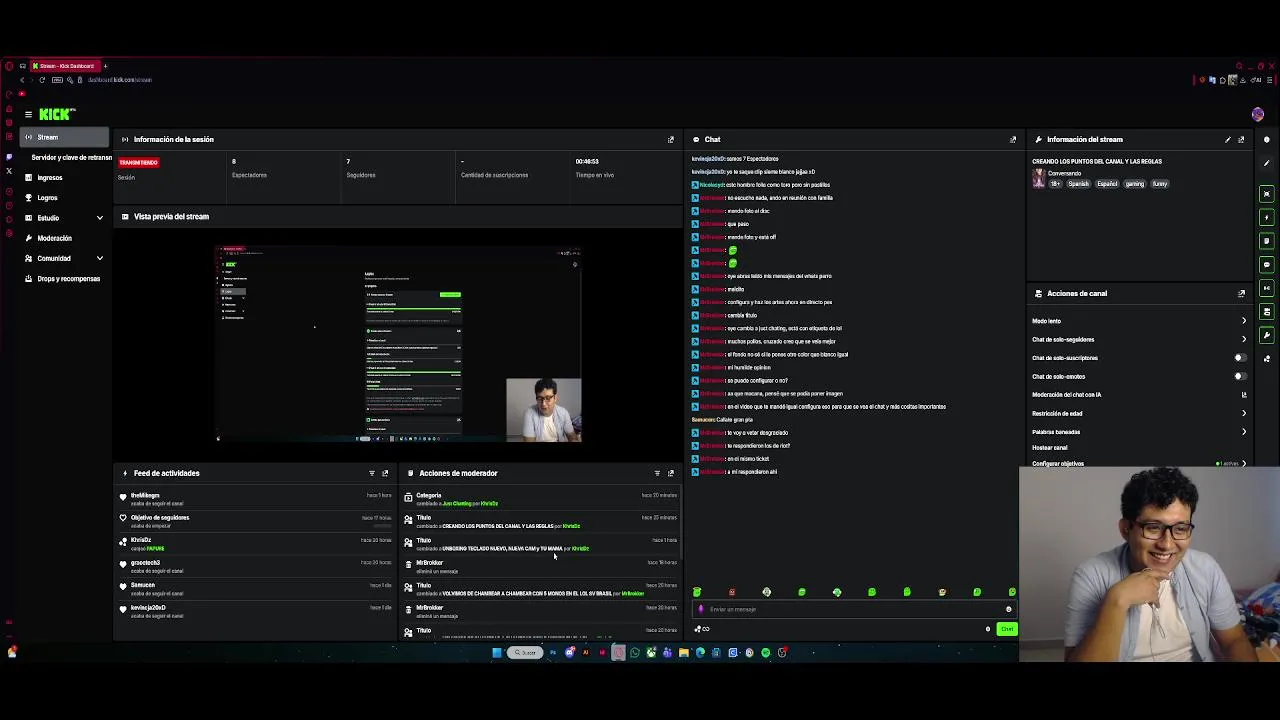This screenshot has height=720, width=1280.
Task: Pop out the Acciones de moderador panel
Action: pyautogui.click(x=671, y=473)
